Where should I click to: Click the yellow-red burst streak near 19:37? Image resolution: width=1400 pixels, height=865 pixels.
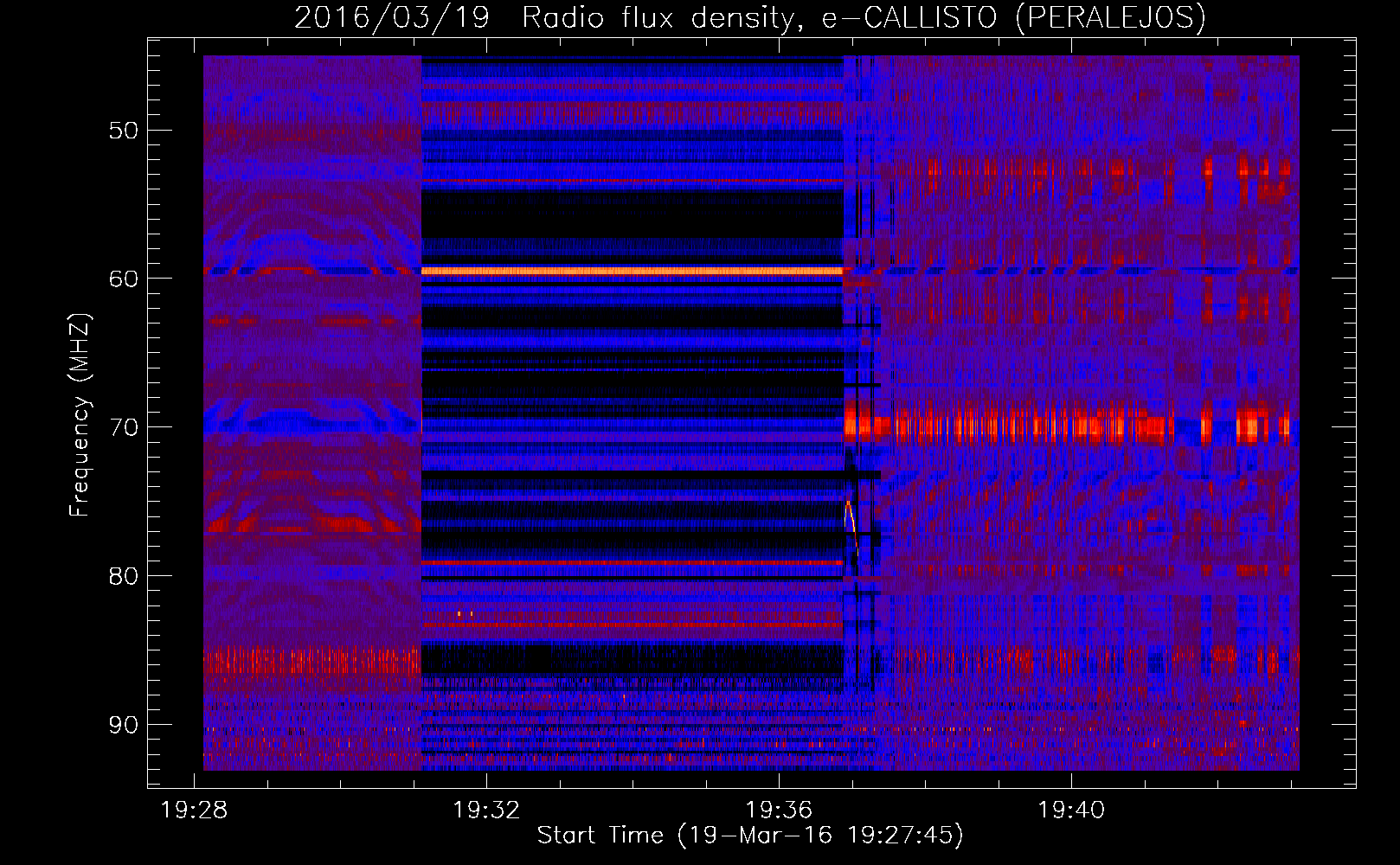tap(851, 528)
